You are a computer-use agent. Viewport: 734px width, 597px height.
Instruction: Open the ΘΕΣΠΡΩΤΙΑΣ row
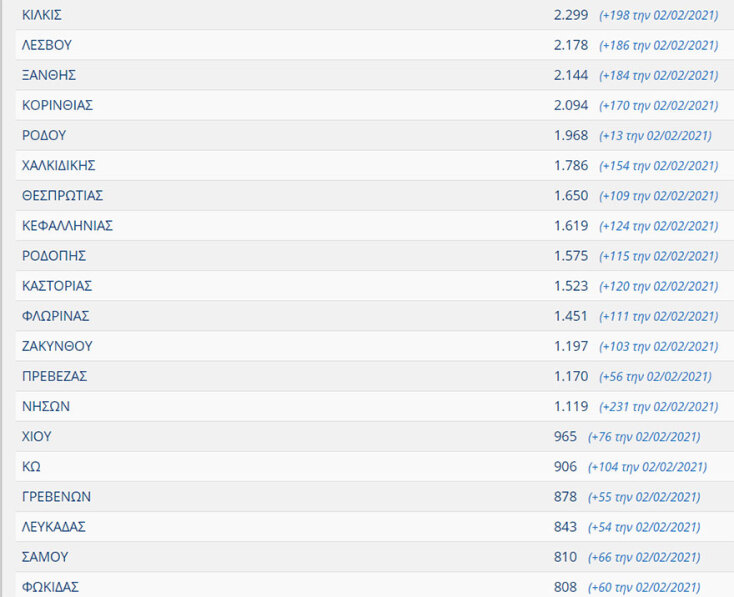click(62, 195)
